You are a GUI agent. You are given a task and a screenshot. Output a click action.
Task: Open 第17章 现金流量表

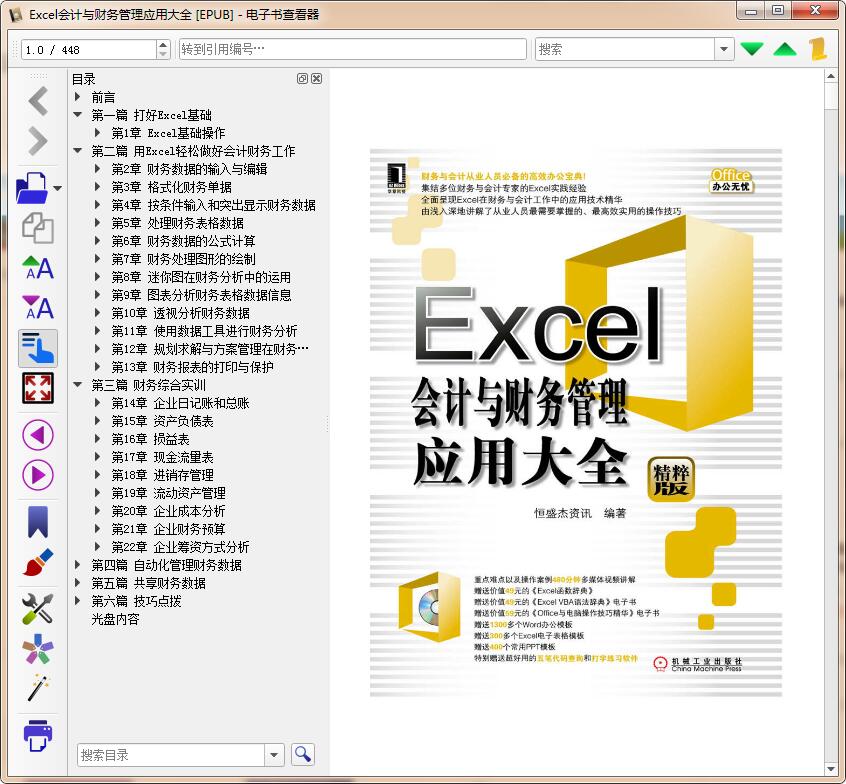click(x=162, y=457)
